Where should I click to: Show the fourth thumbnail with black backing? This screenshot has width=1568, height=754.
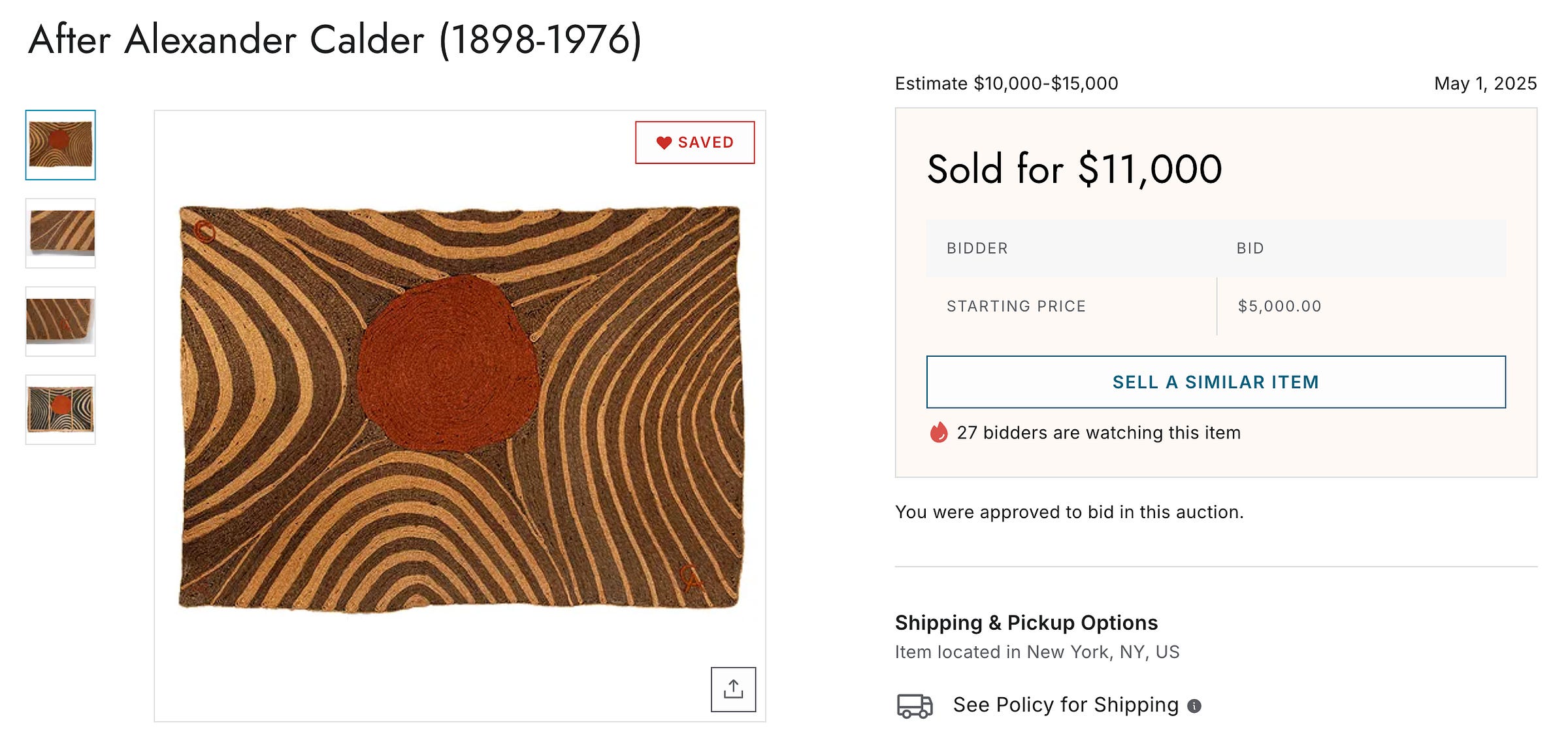61,410
